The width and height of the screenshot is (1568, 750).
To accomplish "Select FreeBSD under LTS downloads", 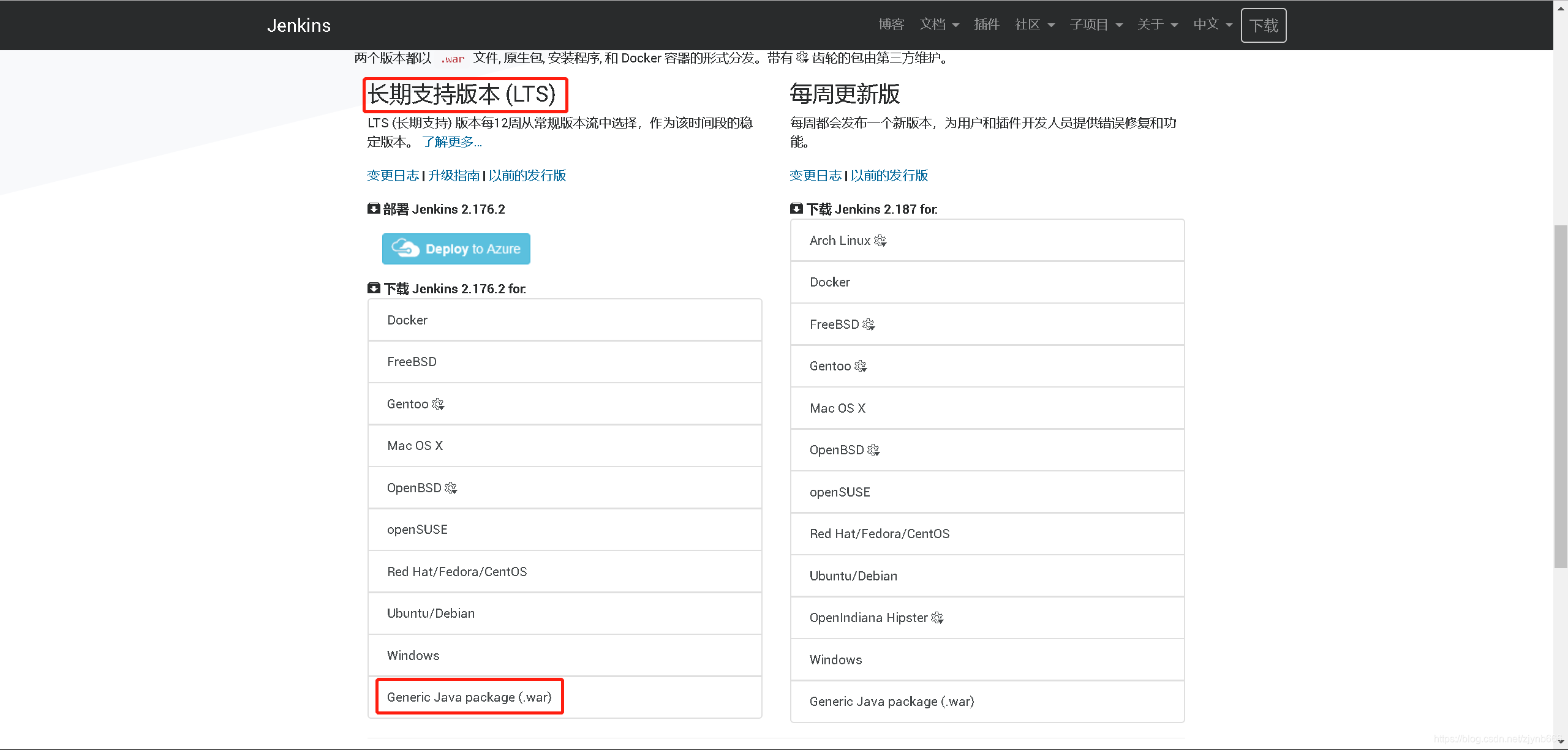I will click(565, 362).
